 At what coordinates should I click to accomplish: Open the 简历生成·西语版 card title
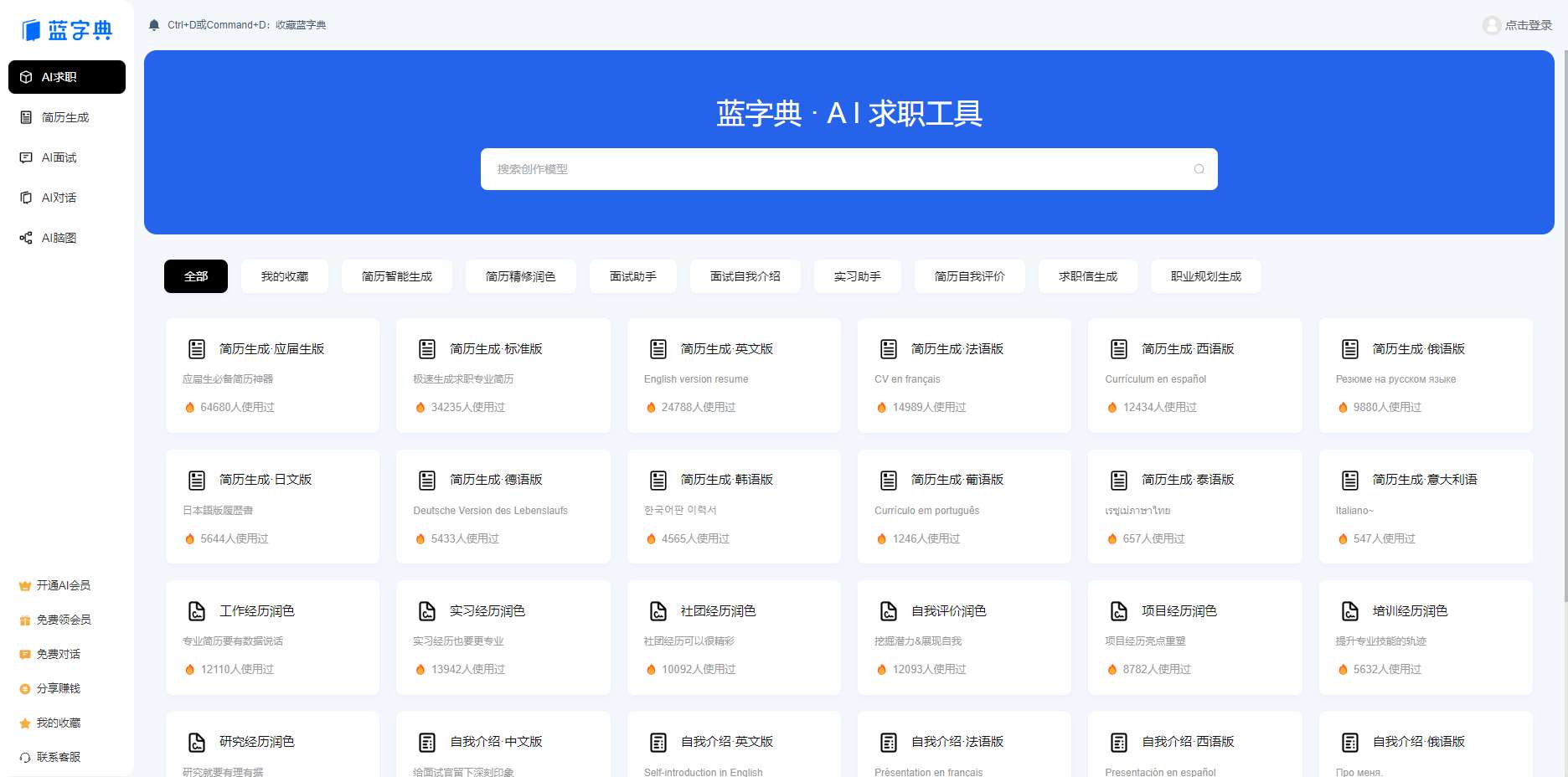pos(1188,349)
